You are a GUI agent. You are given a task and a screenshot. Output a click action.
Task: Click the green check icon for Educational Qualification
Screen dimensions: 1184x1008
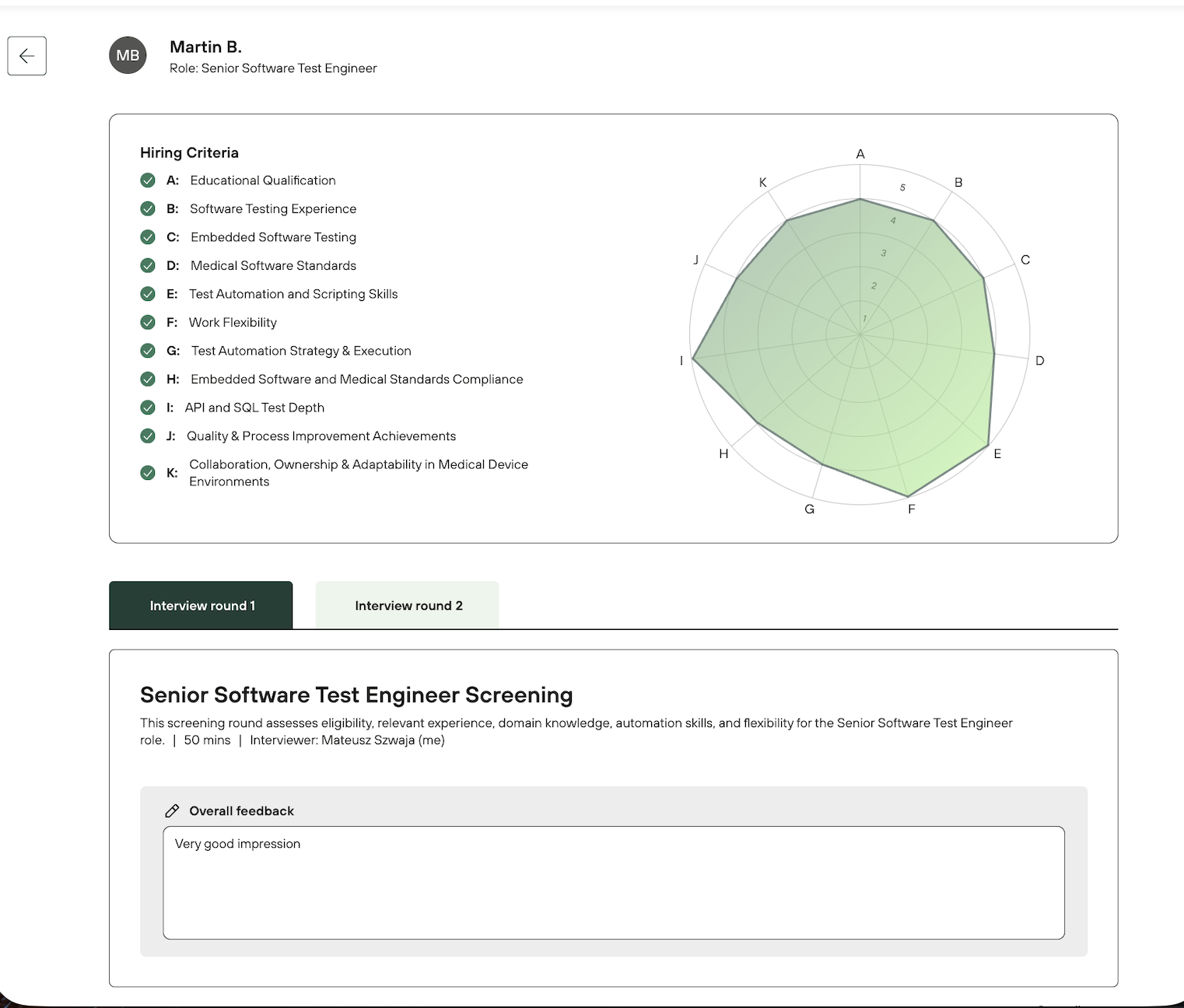point(148,180)
